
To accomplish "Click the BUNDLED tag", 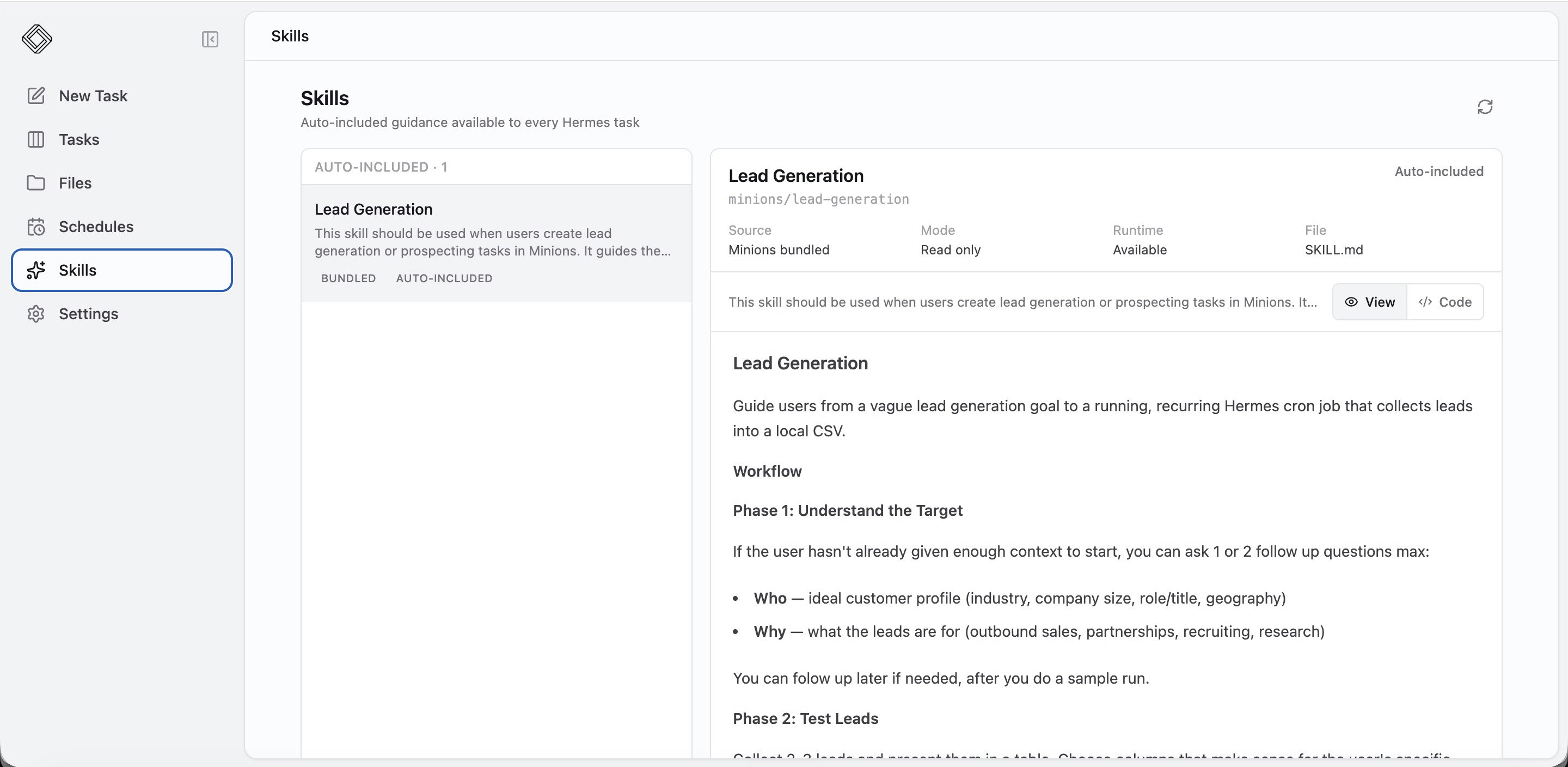I will (x=348, y=278).
